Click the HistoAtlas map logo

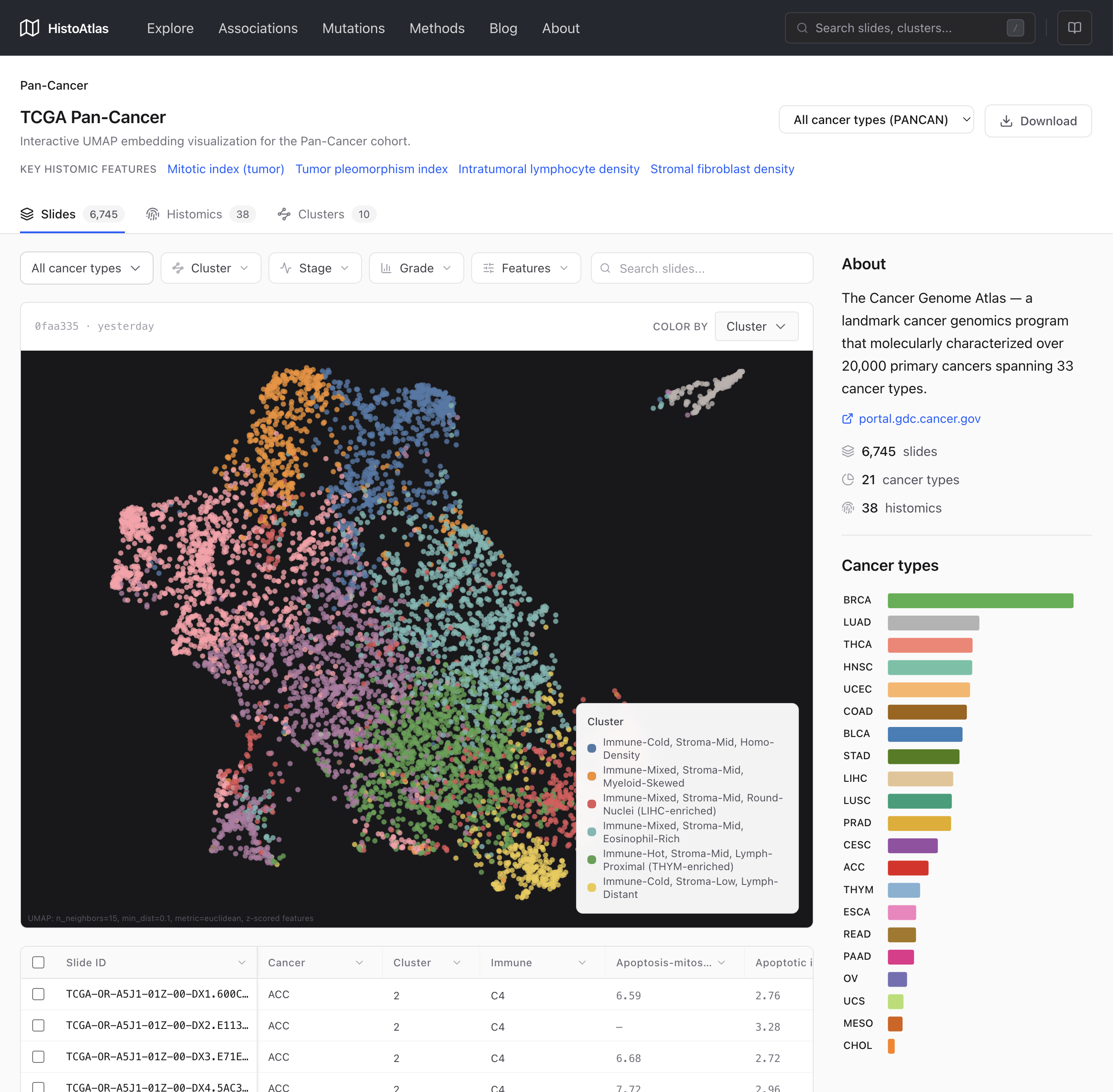click(x=29, y=27)
